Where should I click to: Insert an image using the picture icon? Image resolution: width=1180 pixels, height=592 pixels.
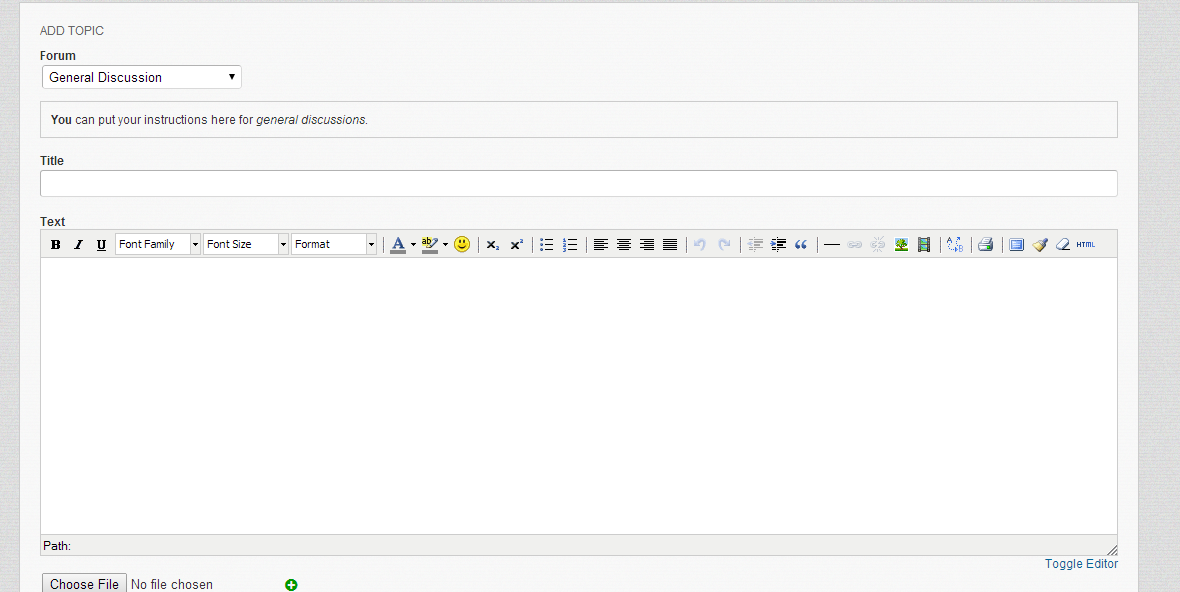tap(901, 245)
